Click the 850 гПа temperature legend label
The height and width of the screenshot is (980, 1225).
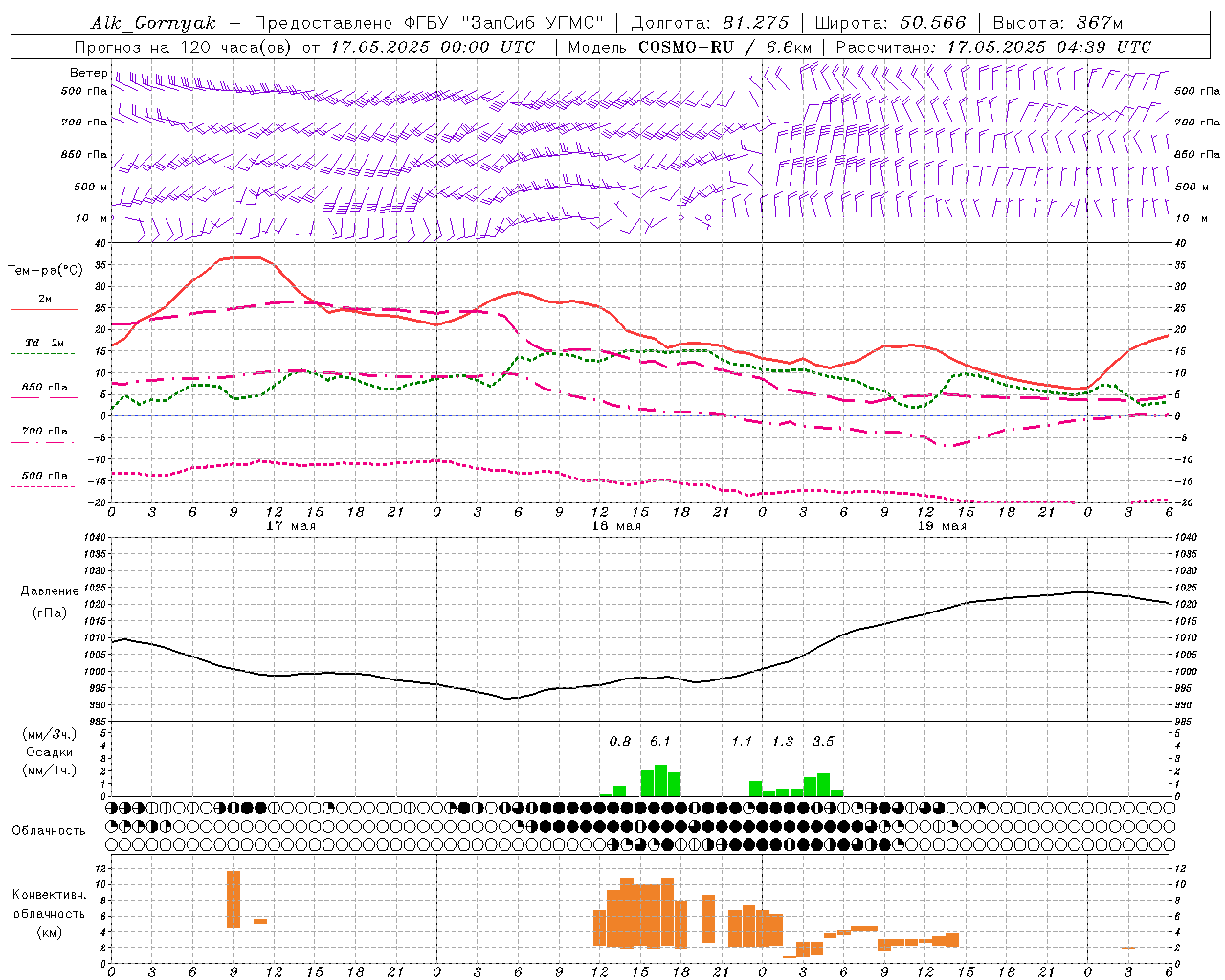coord(45,388)
